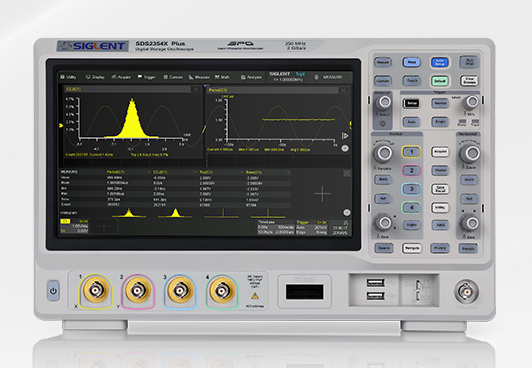The height and width of the screenshot is (368, 532).
Task: Open the Analysis menu on screen
Action: (251, 77)
